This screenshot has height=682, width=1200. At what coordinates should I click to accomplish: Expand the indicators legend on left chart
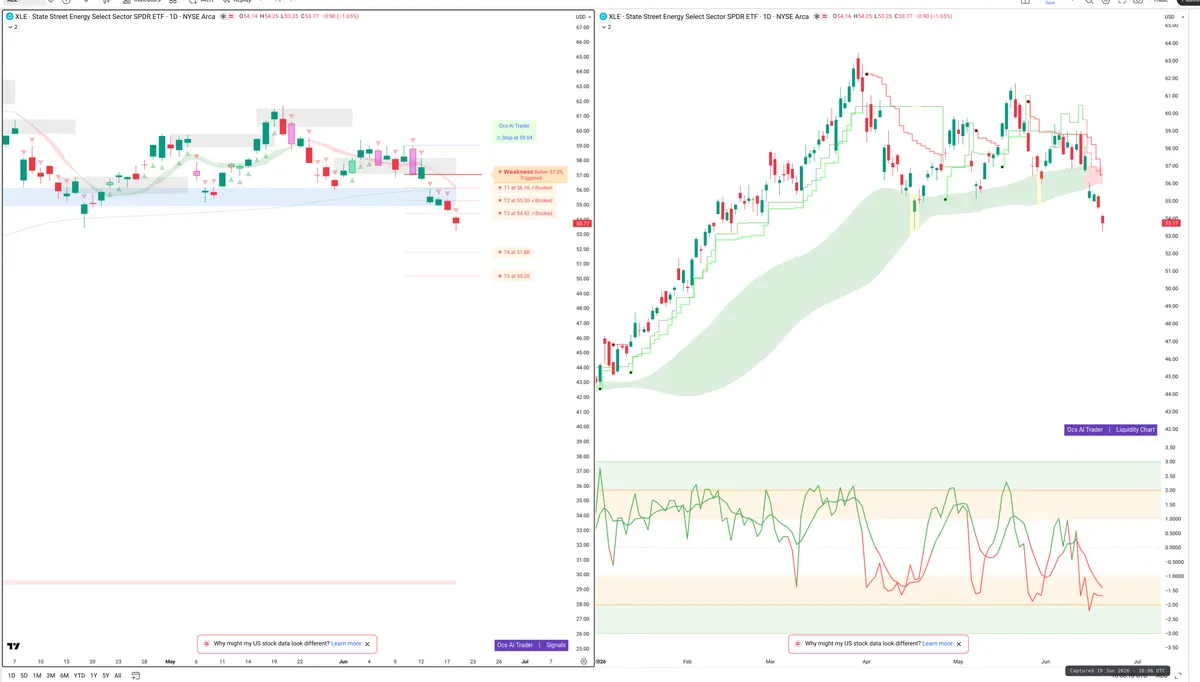pos(12,28)
